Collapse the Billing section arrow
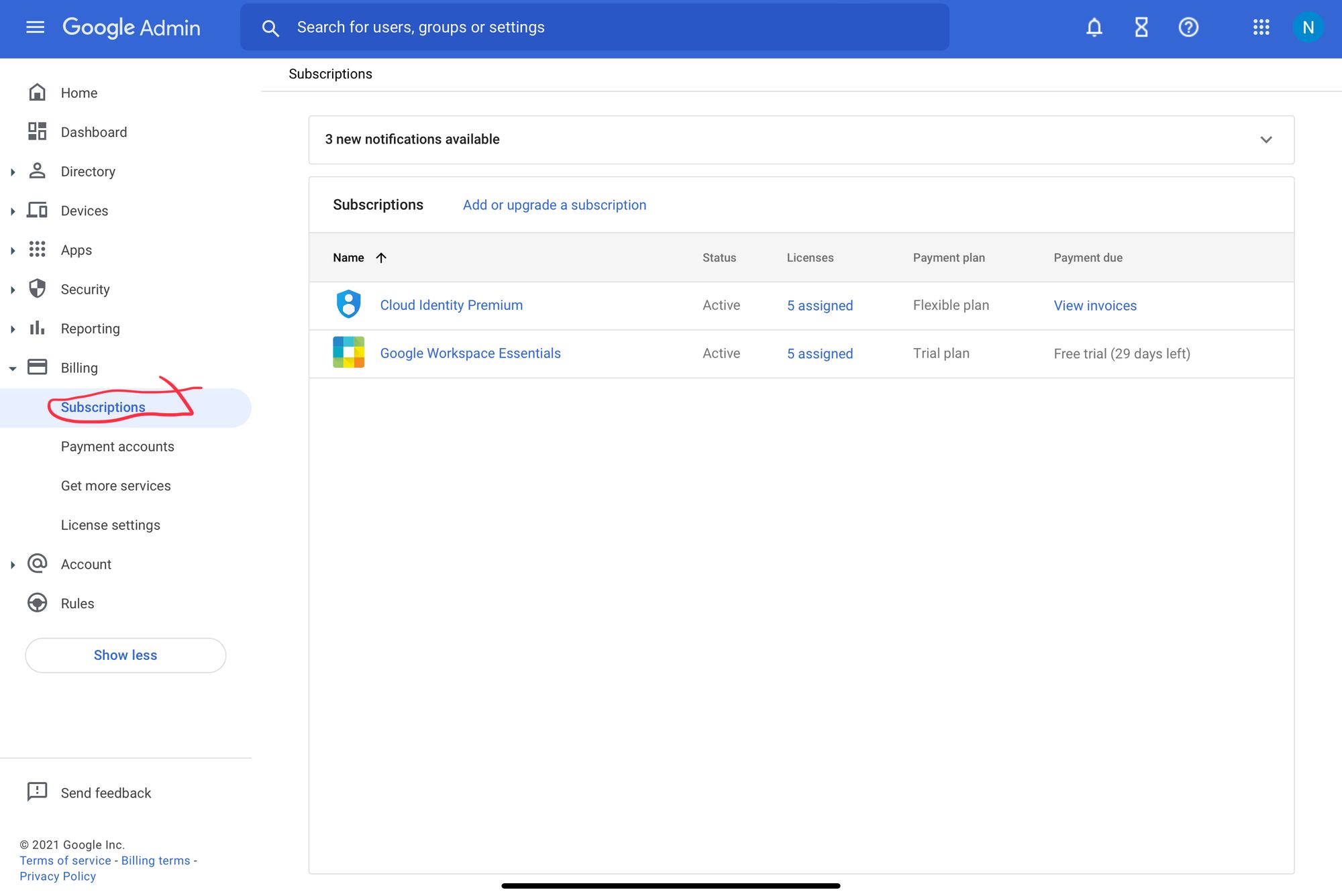The image size is (1342, 896). point(13,368)
